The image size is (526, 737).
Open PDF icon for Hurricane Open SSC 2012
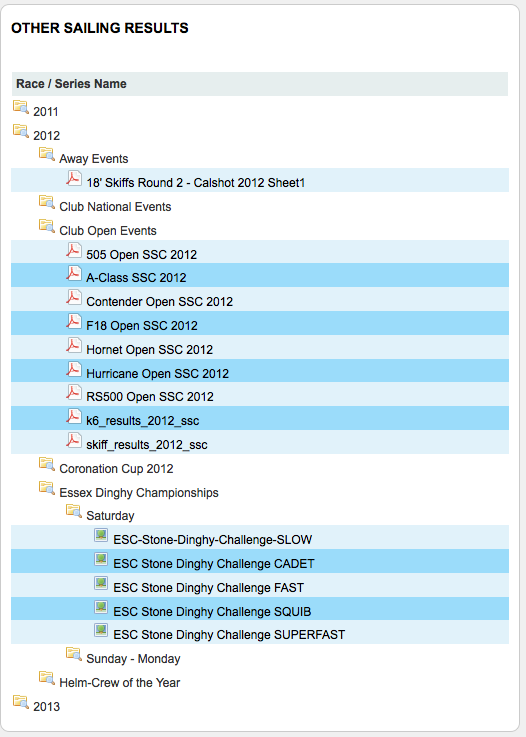73,369
